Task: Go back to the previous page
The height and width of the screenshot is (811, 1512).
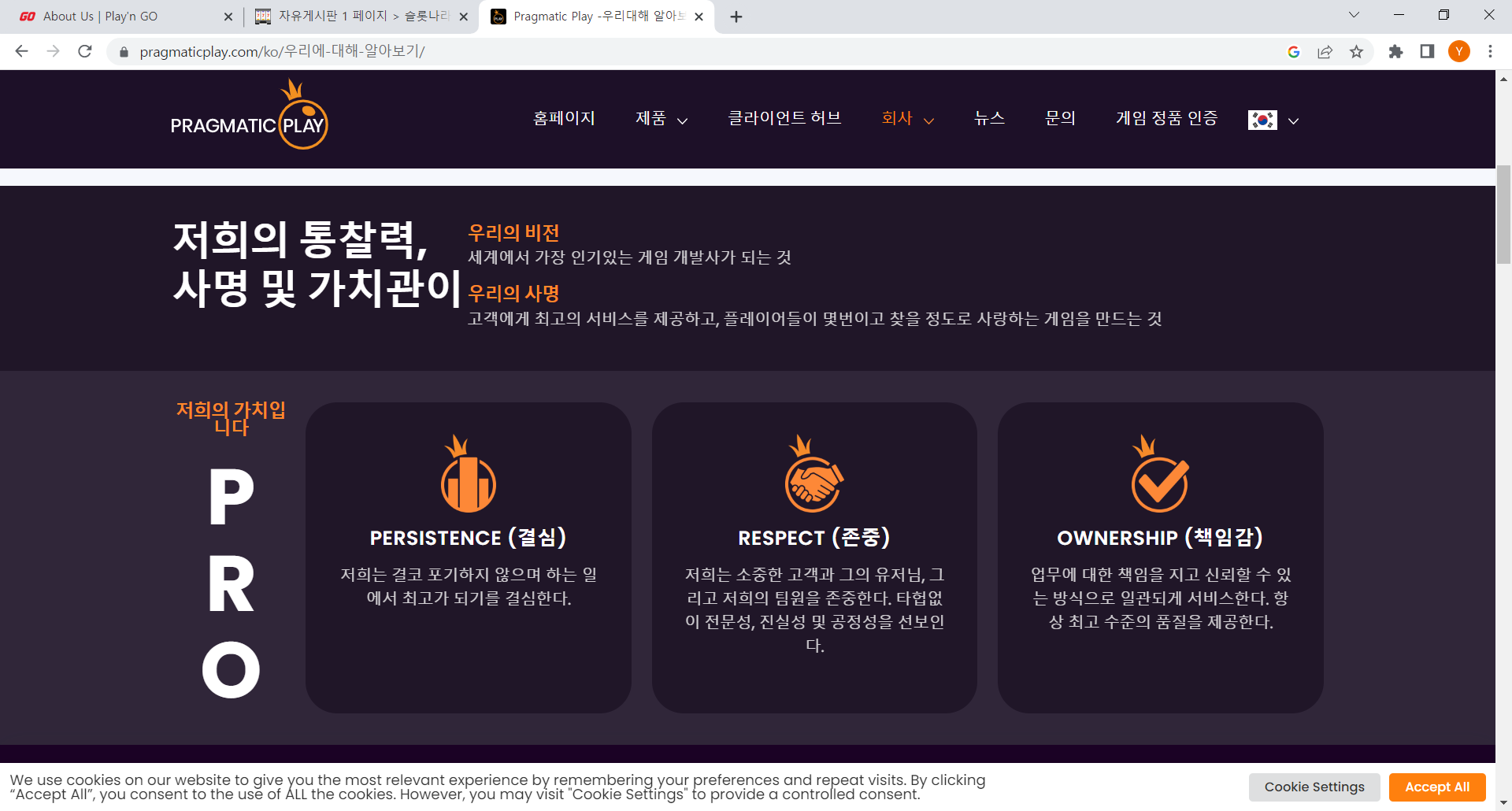Action: point(21,51)
